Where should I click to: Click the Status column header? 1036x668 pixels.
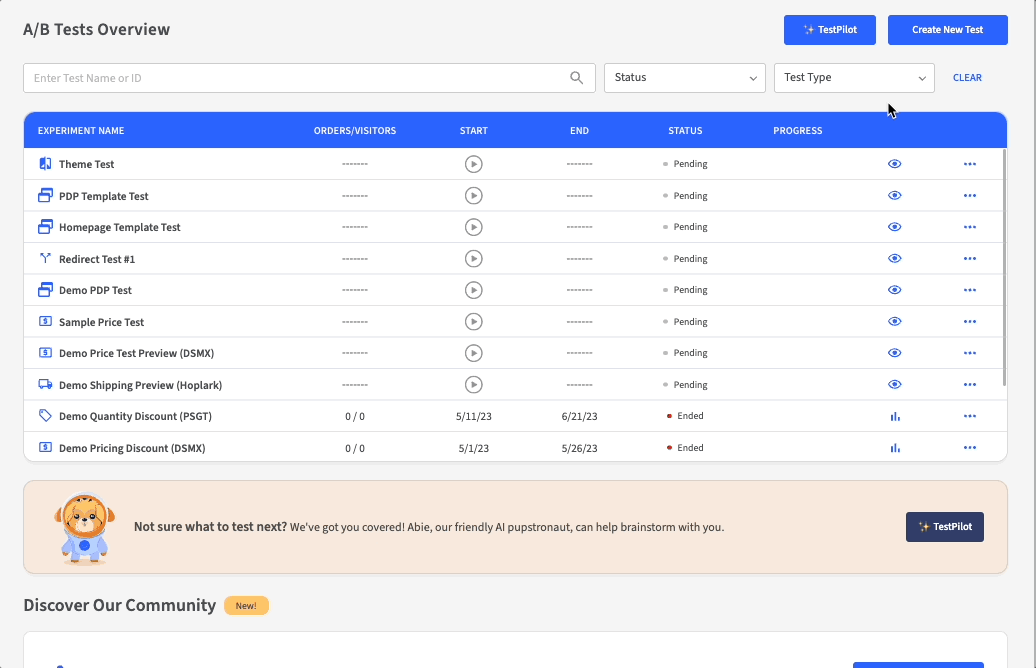tap(685, 131)
